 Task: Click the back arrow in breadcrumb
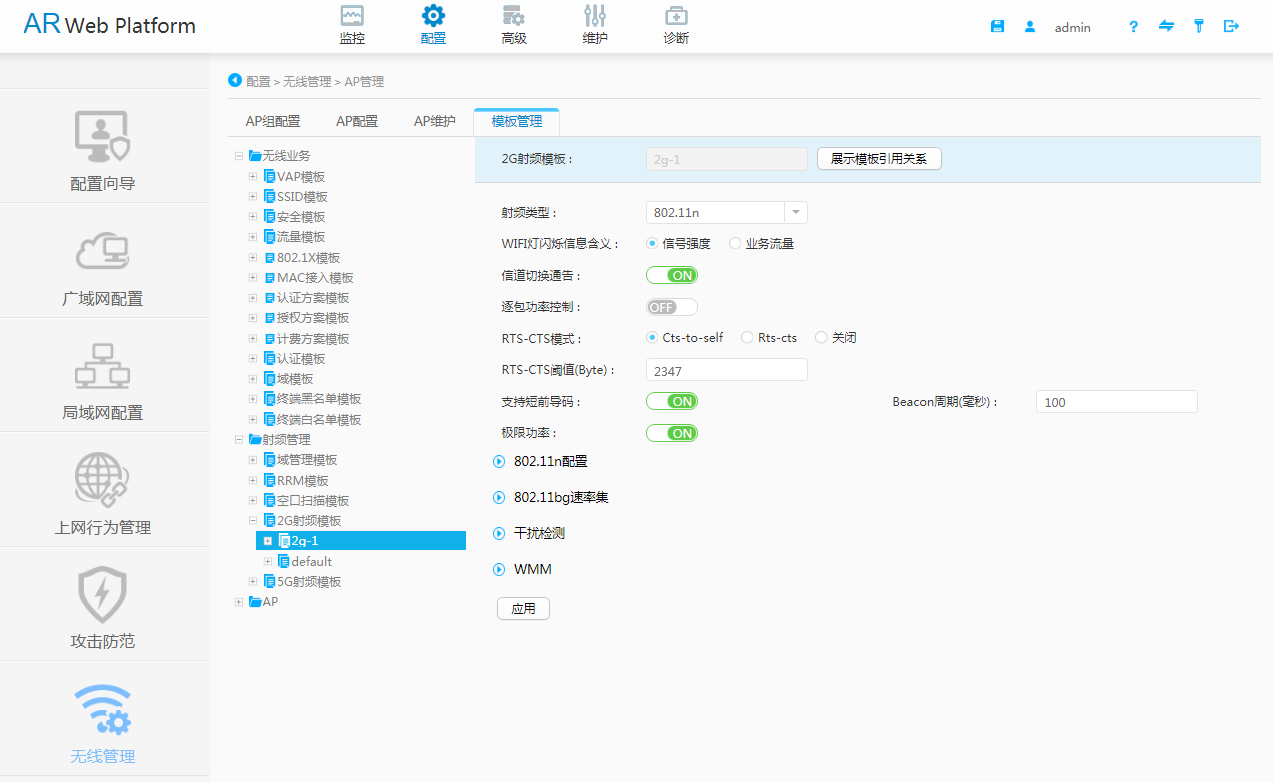tap(235, 80)
